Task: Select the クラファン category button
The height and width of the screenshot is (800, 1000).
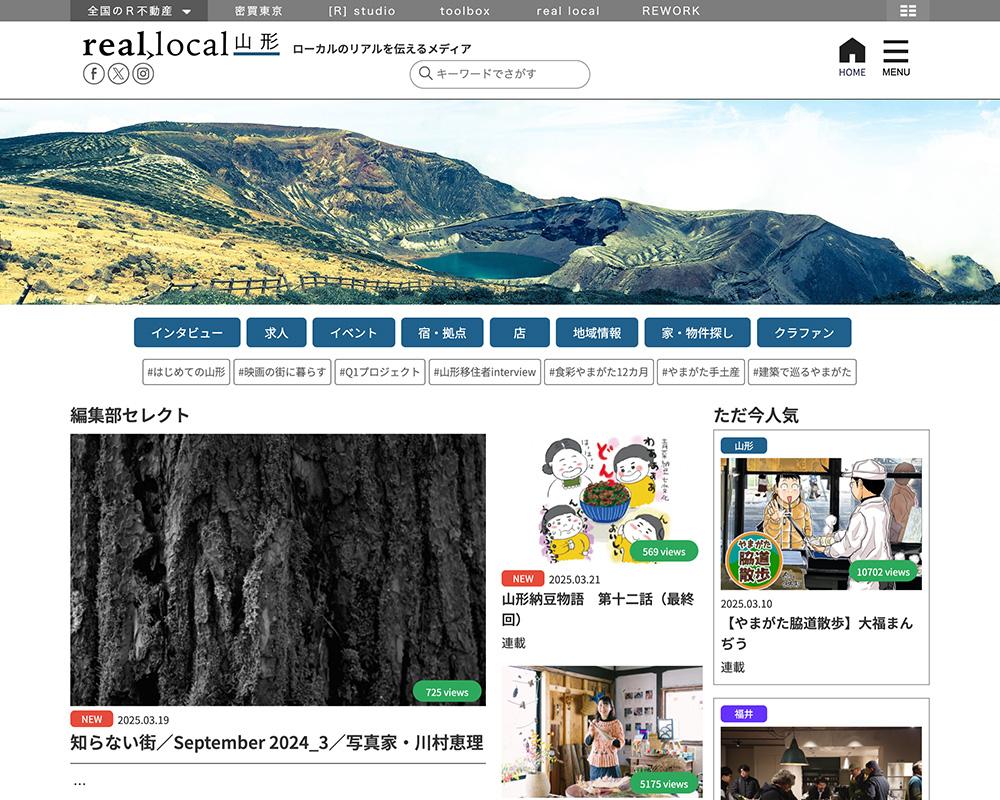Action: click(804, 332)
